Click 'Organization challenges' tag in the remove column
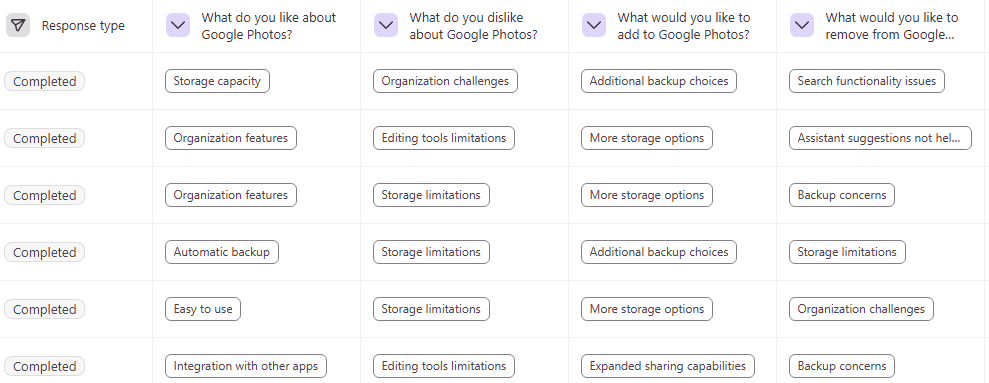The height and width of the screenshot is (383, 989). coord(861,309)
